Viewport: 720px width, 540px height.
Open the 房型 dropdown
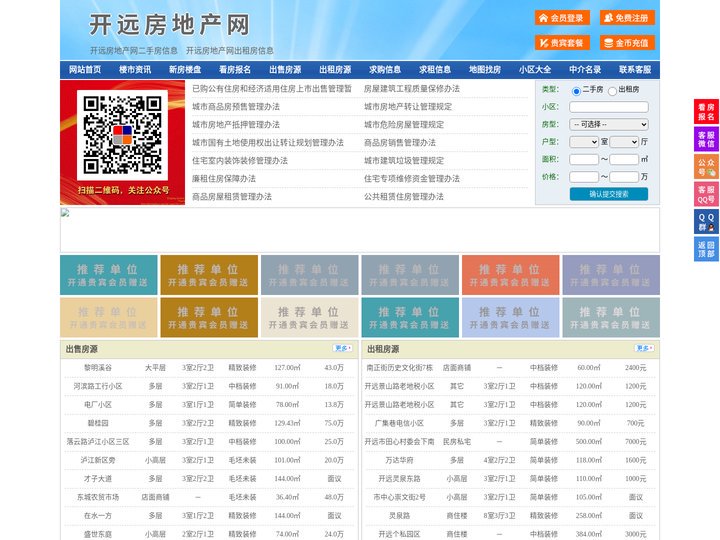pyautogui.click(x=609, y=124)
